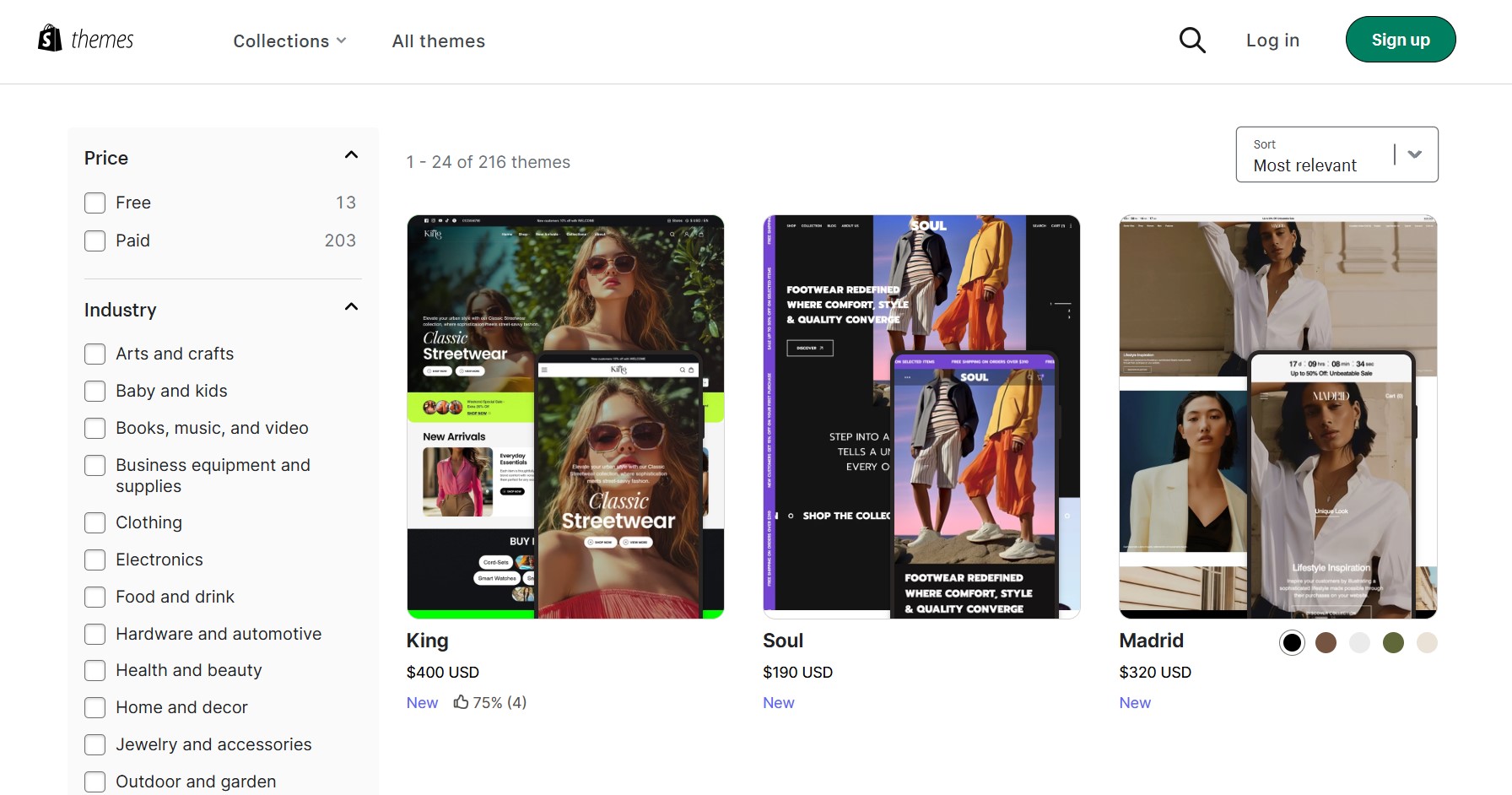Check the Free price filter
Screen dimensions: 1512x795
tap(94, 203)
